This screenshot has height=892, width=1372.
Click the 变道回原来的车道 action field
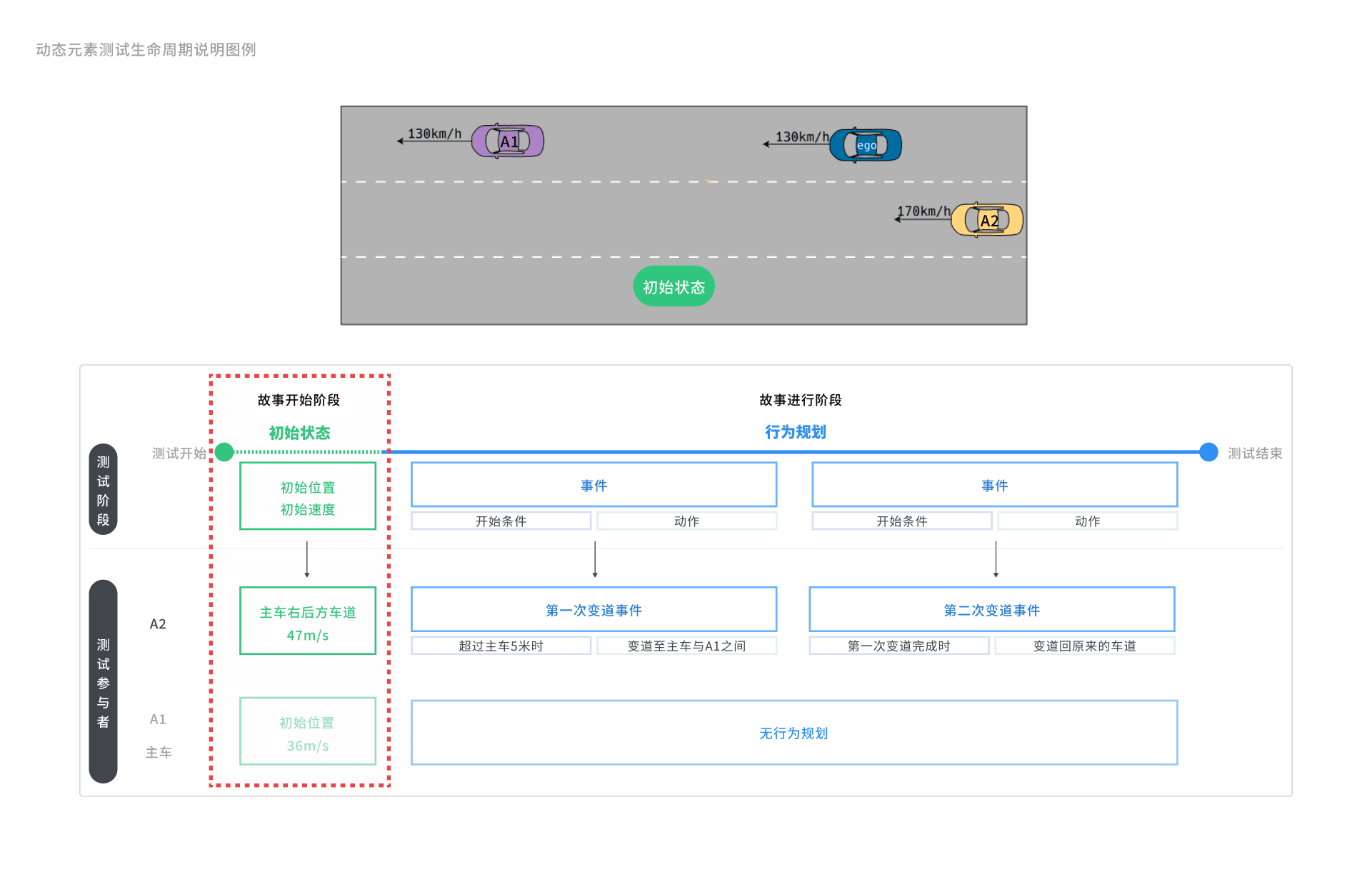coord(1084,646)
